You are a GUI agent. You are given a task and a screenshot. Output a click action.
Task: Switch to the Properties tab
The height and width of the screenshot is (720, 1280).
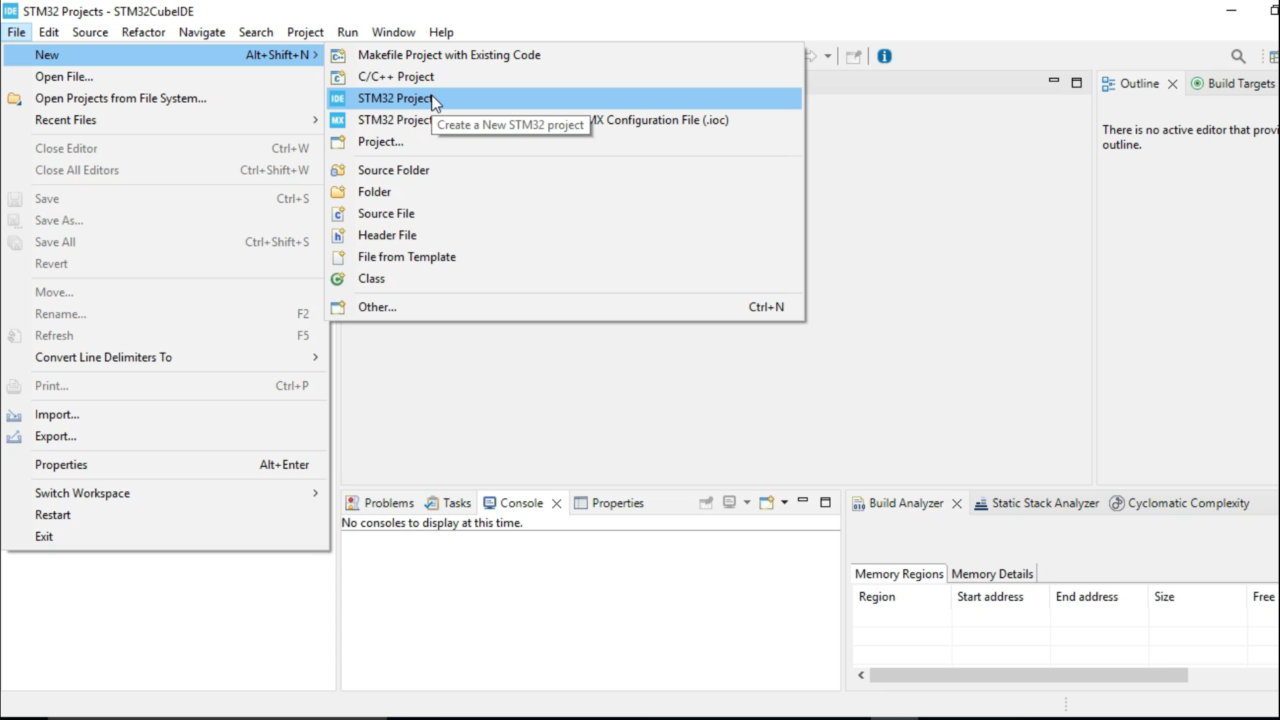tap(609, 503)
